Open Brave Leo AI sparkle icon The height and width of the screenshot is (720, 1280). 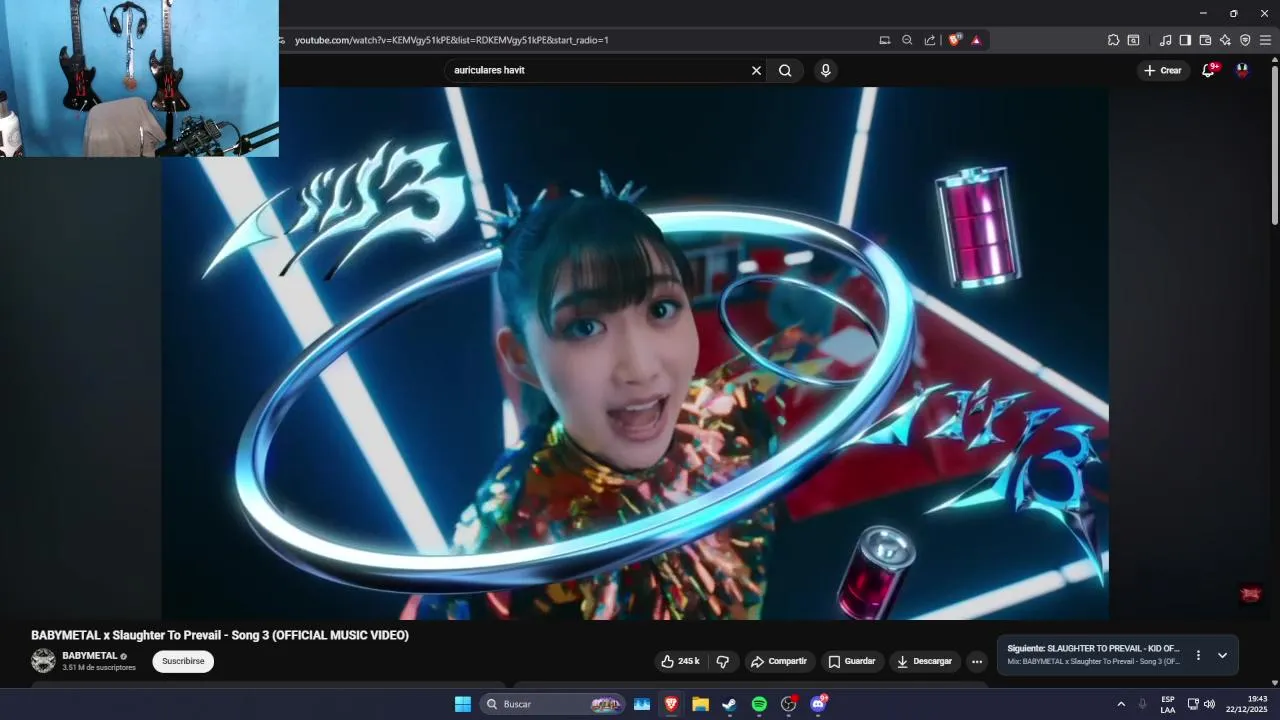[x=1225, y=40]
